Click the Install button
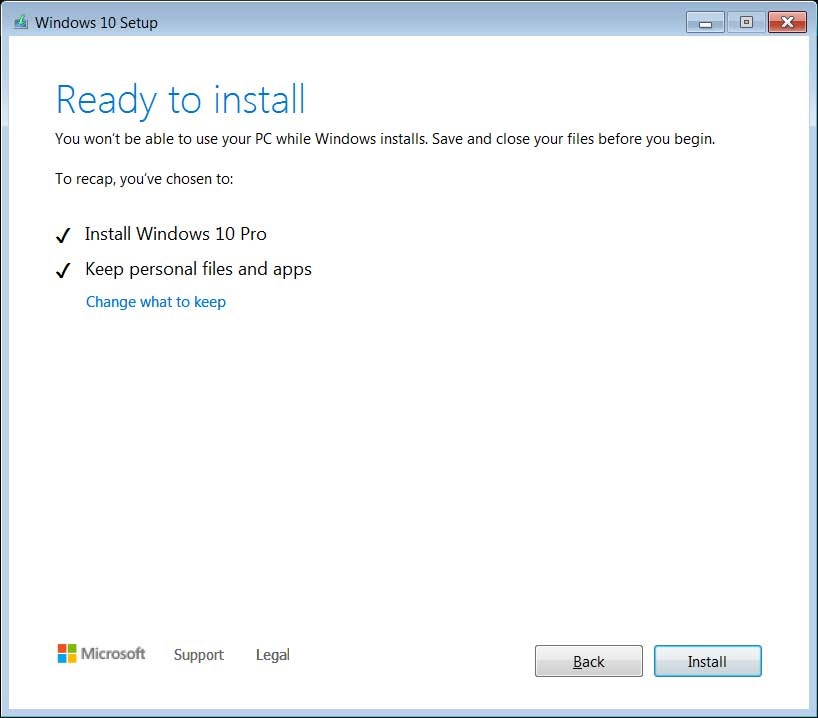This screenshot has height=718, width=818. coord(707,661)
